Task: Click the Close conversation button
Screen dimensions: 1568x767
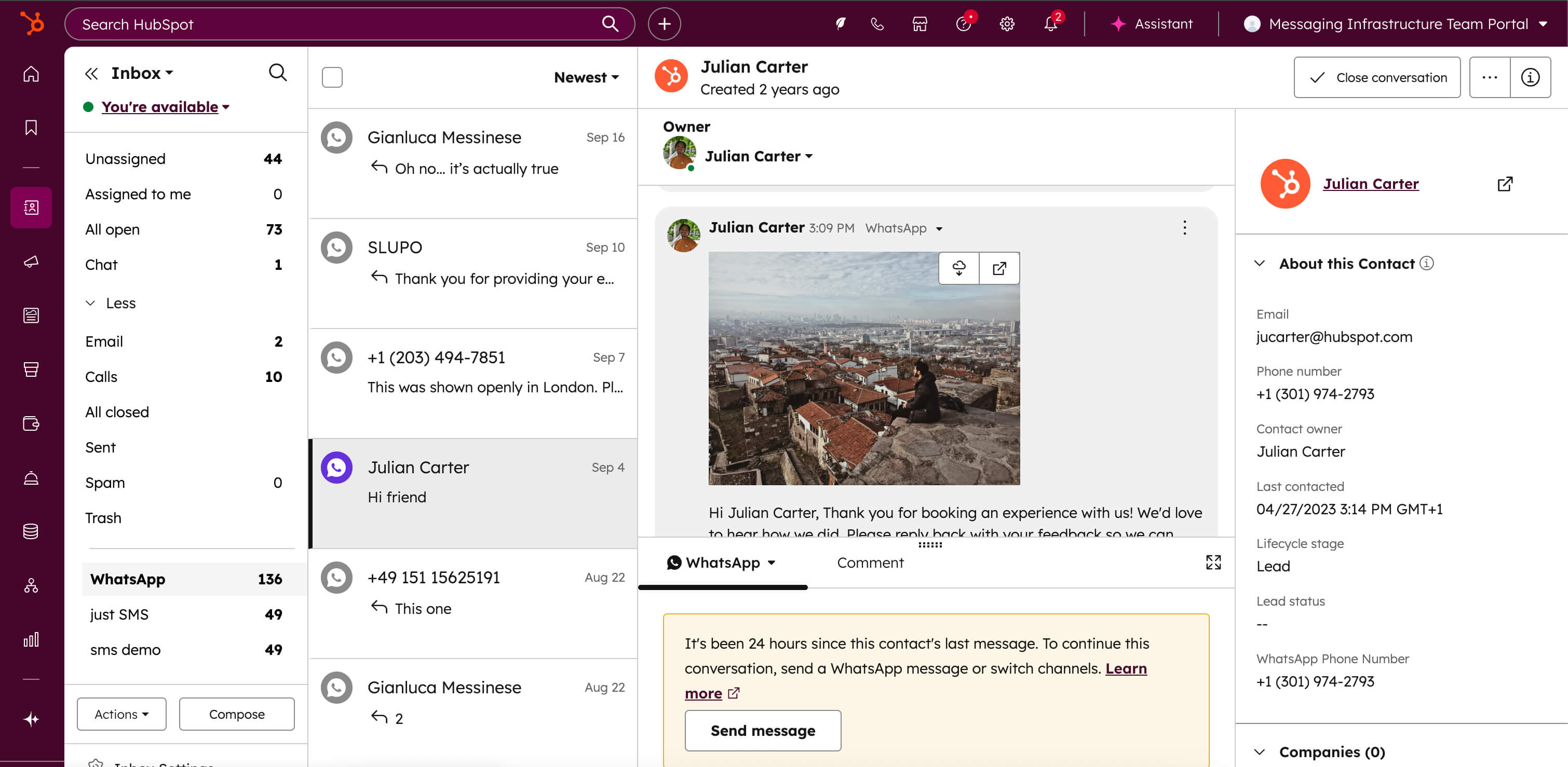Action: coord(1376,77)
